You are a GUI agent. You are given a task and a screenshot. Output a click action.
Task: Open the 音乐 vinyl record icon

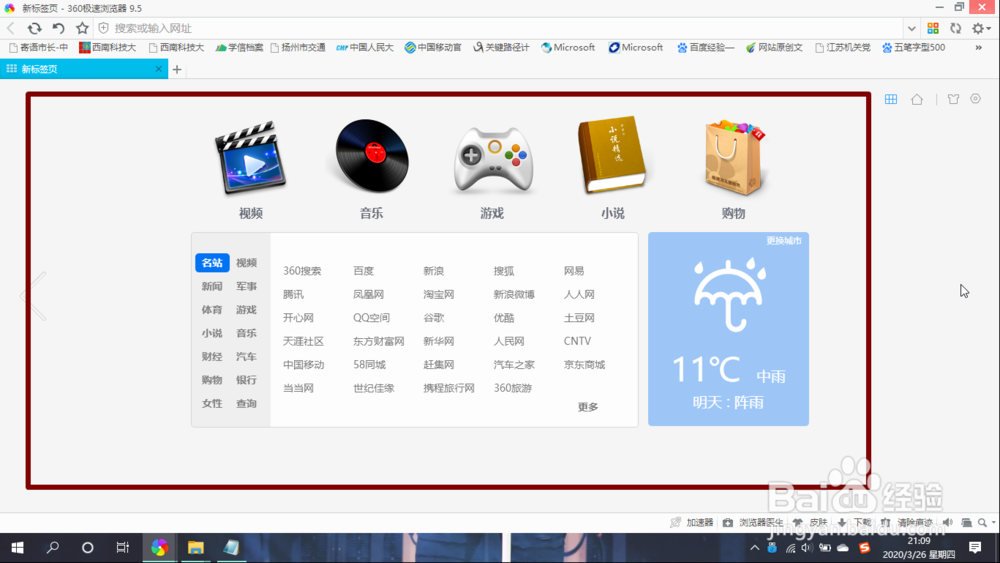[372, 156]
